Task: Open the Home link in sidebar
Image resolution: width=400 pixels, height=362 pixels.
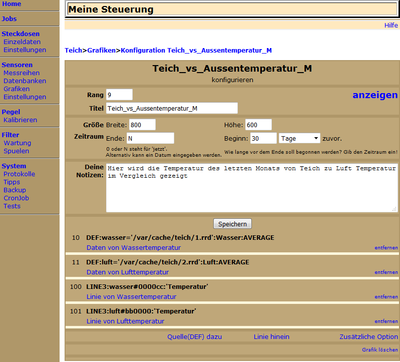Action: click(11, 4)
